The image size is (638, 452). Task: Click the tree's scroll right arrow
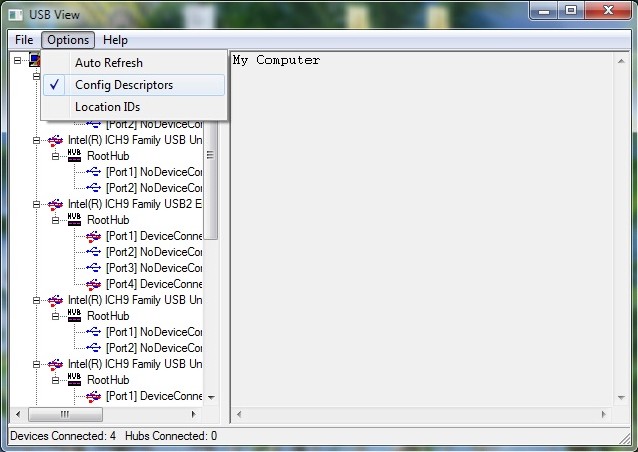[194, 415]
